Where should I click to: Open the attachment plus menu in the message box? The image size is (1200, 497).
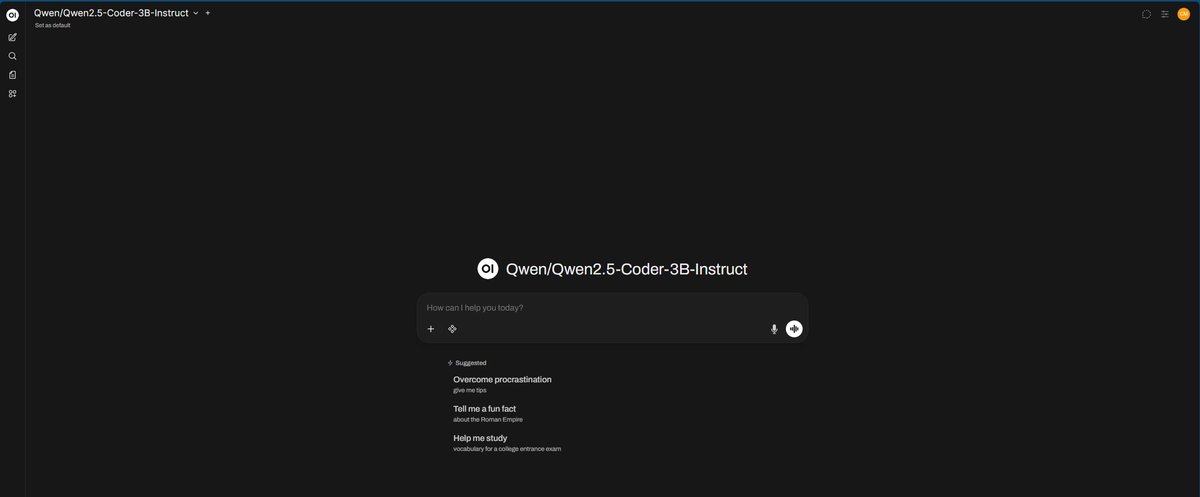coord(431,329)
